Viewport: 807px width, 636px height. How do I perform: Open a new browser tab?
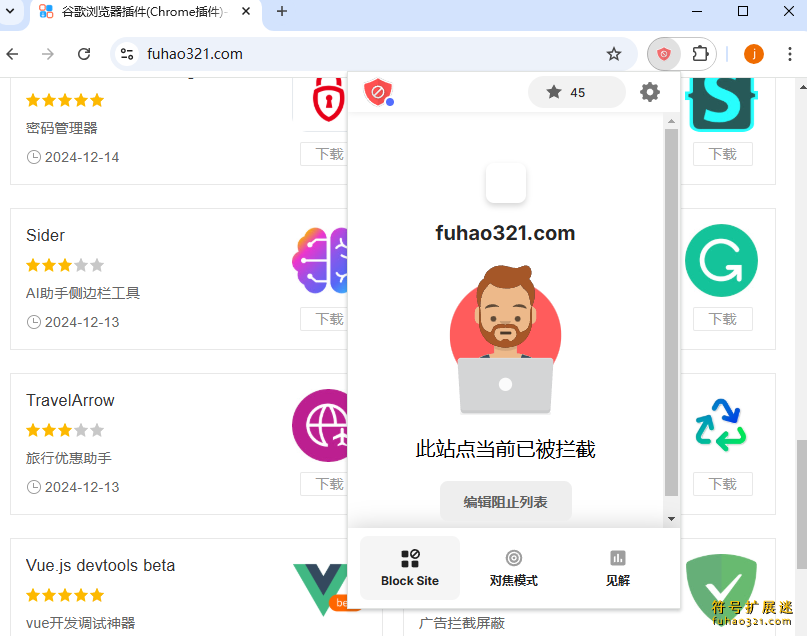[x=282, y=11]
